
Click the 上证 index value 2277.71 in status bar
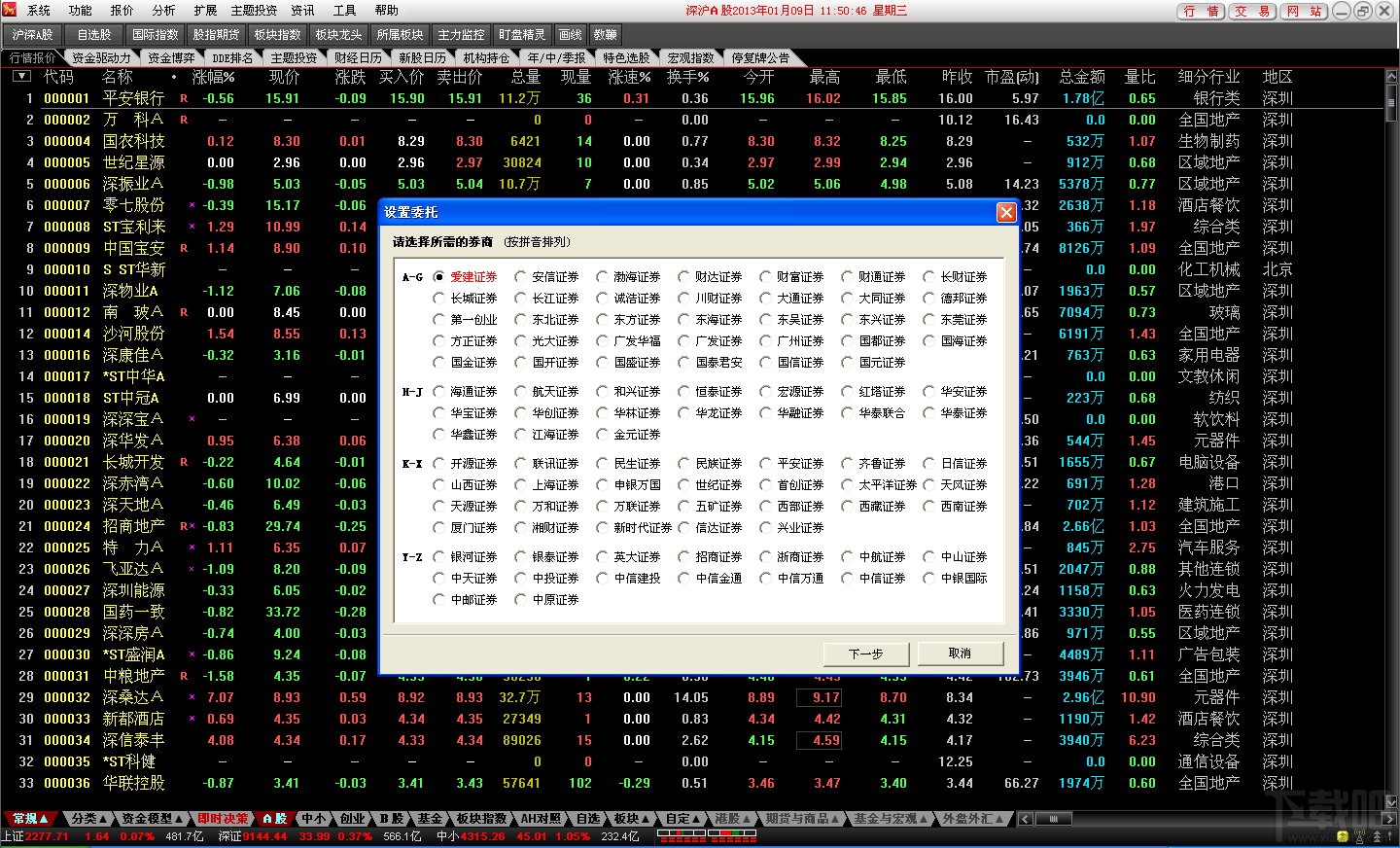pyautogui.click(x=48, y=836)
